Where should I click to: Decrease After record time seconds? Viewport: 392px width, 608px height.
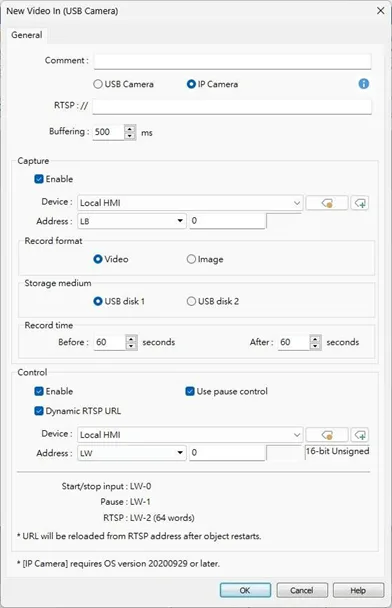(315, 346)
